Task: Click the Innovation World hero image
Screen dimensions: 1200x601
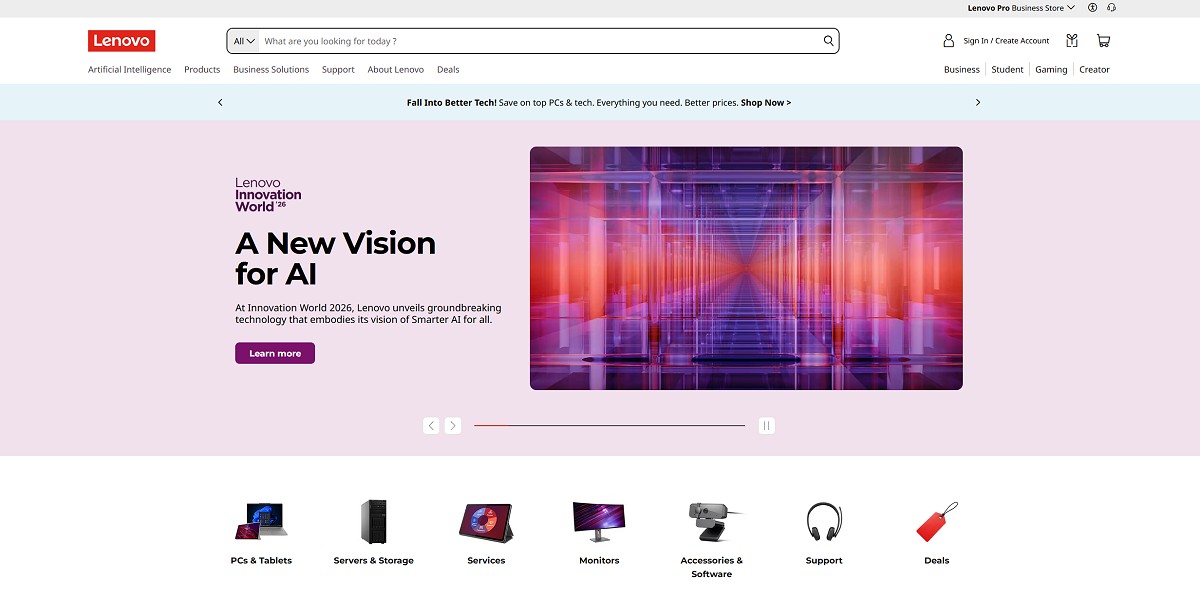Action: [746, 268]
